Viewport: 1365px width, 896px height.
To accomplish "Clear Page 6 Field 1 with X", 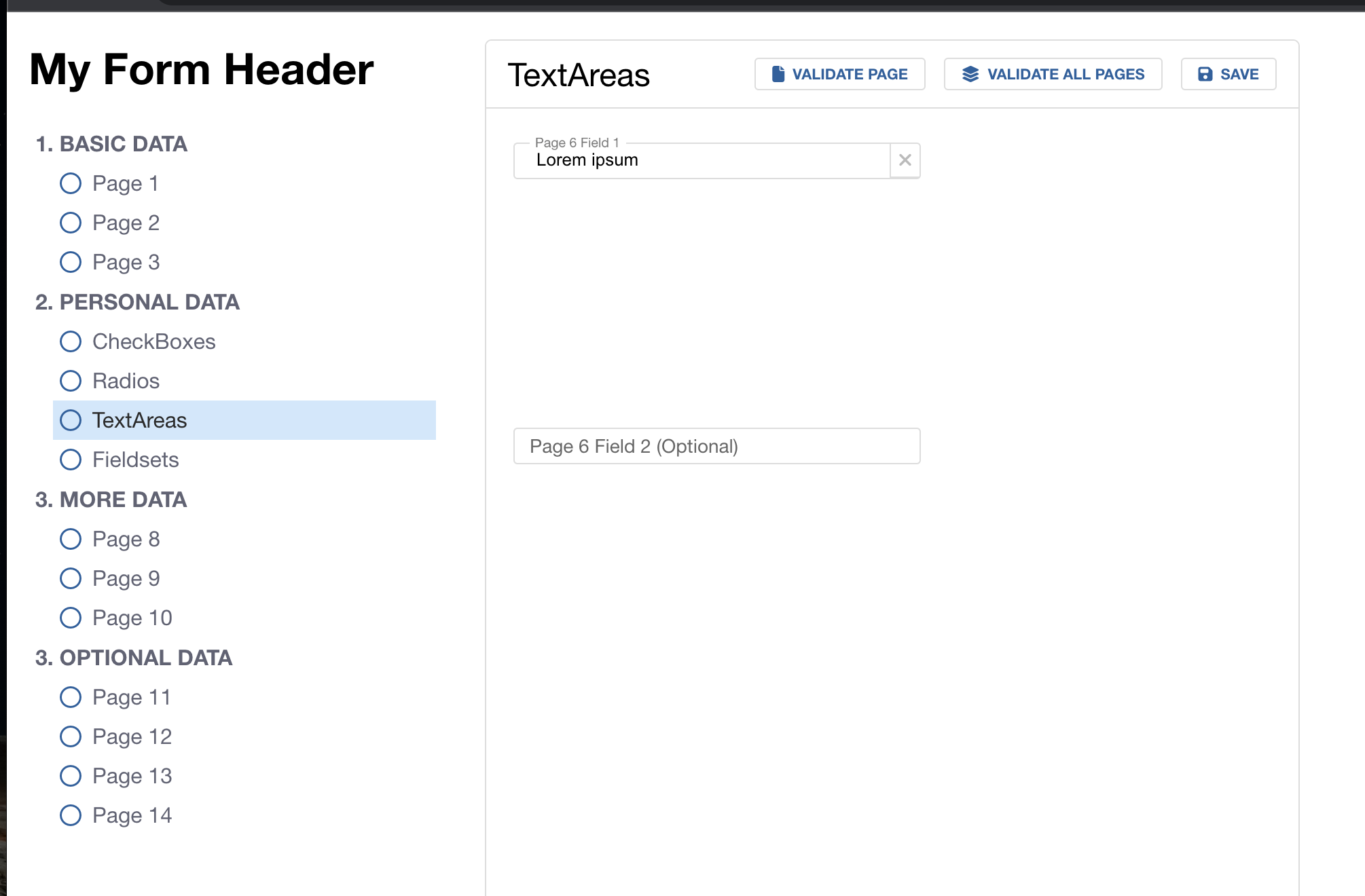I will click(905, 160).
